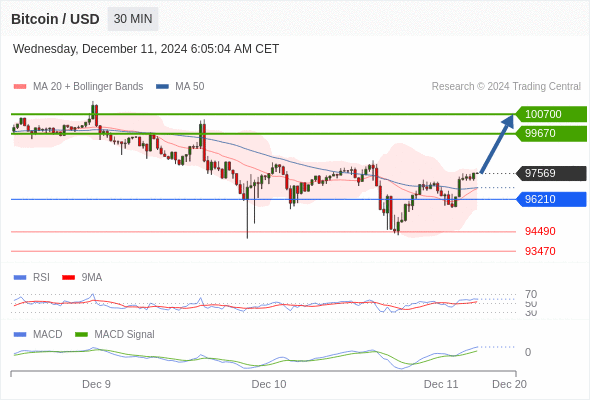Click the Dec 10 axis label

[x=269, y=384]
